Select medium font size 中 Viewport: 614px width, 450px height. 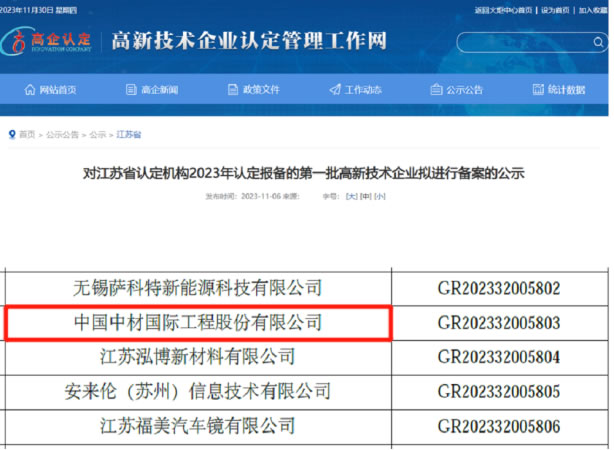coord(365,197)
